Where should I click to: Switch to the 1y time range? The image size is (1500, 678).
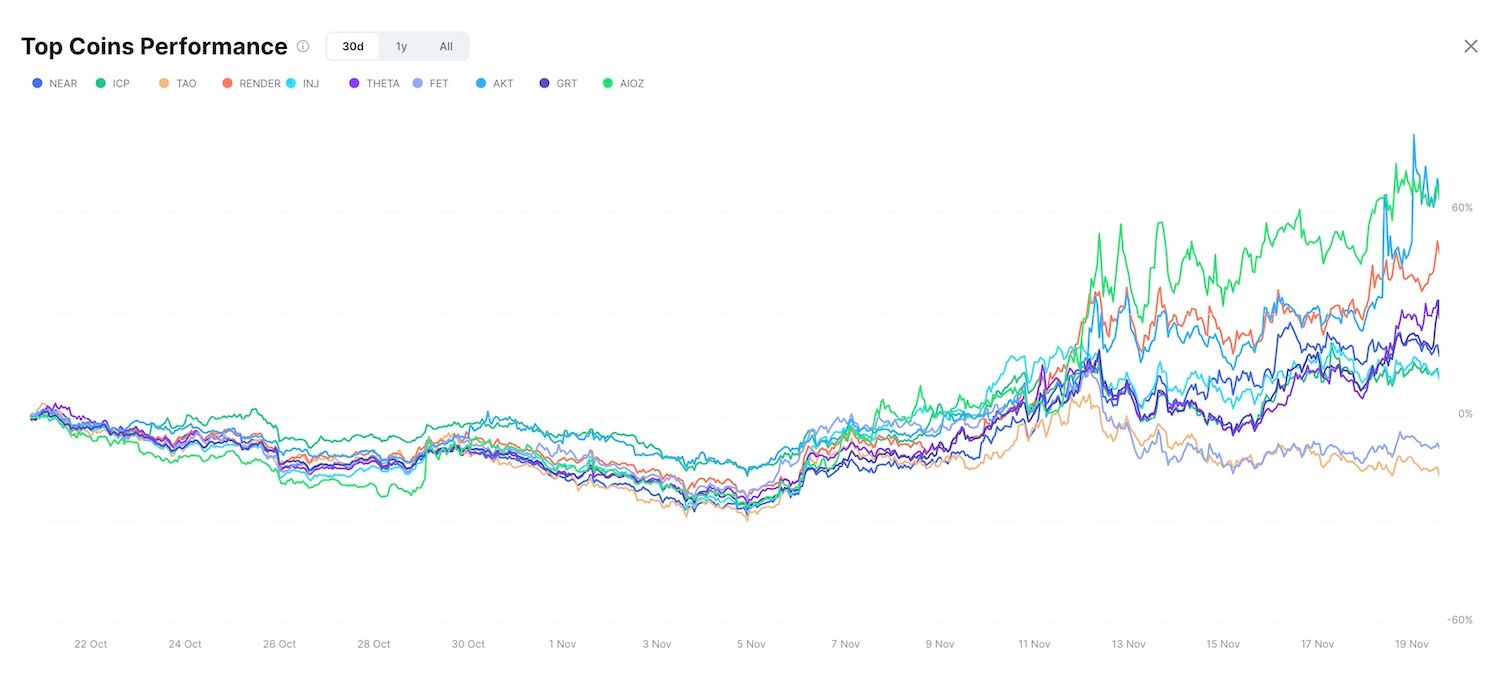click(x=401, y=46)
